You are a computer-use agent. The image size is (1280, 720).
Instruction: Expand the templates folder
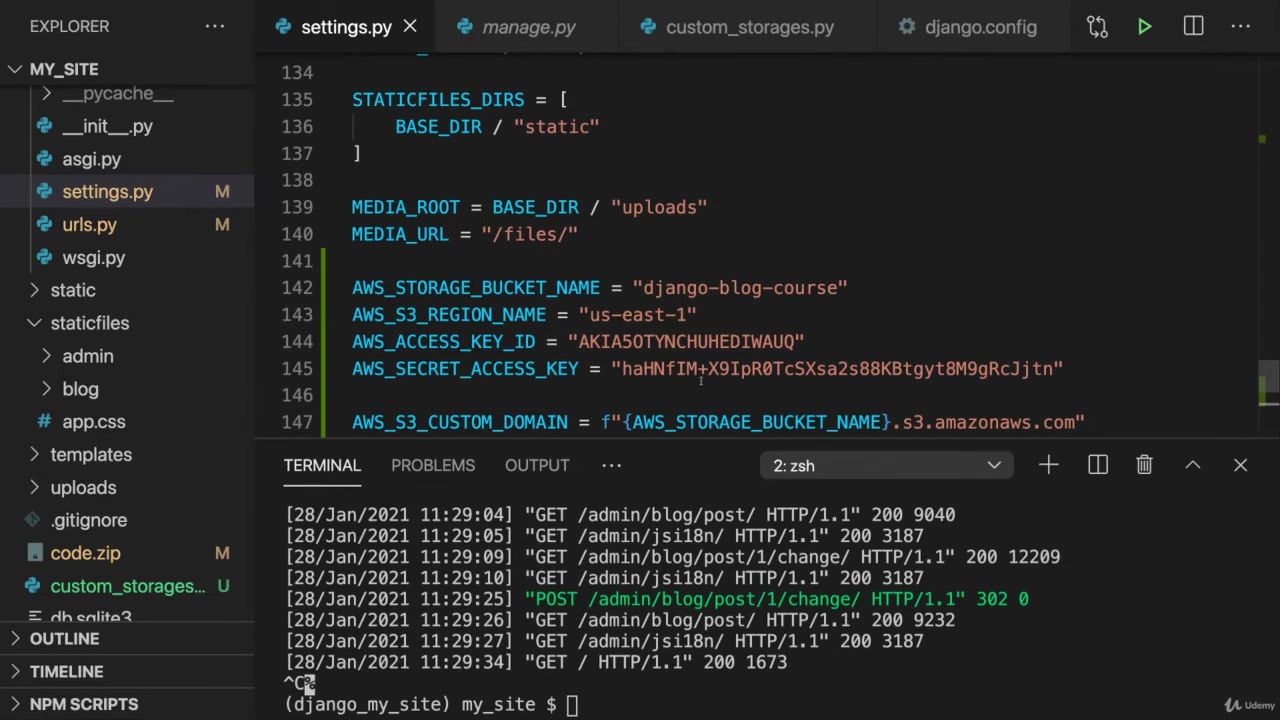(x=34, y=455)
